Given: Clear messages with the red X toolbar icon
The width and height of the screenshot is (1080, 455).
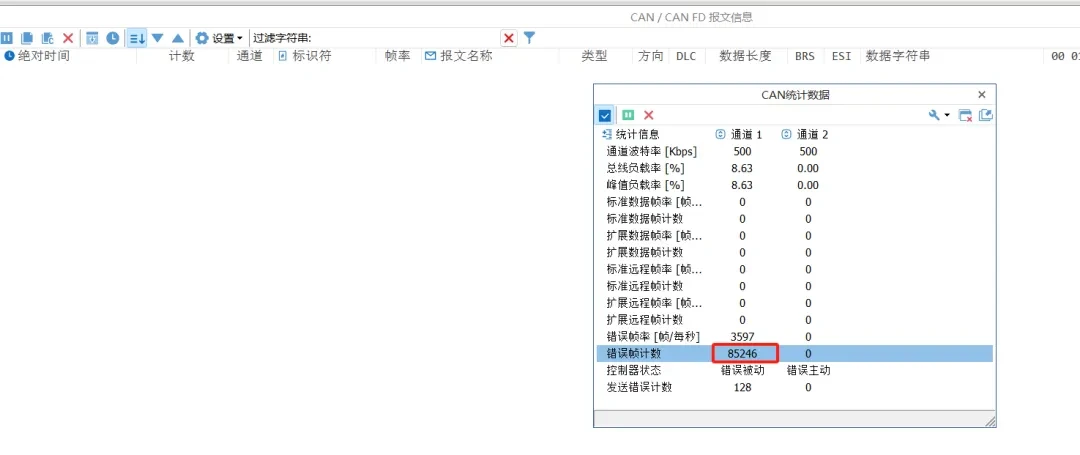Looking at the screenshot, I should 68,39.
